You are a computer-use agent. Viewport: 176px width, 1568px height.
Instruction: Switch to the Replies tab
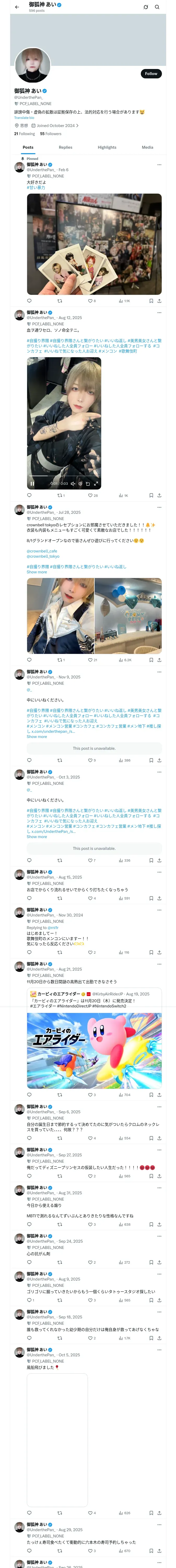pos(65,147)
